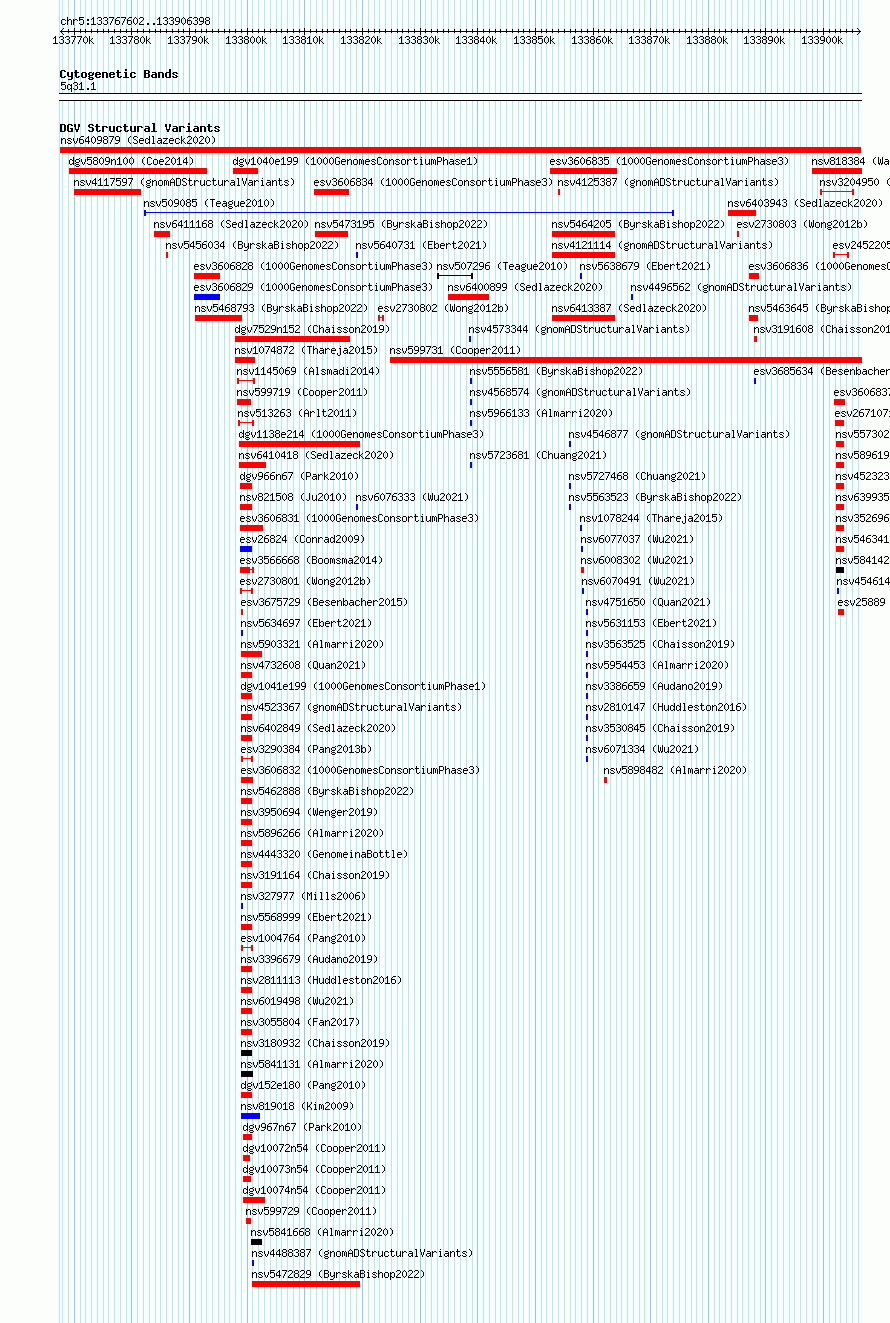Click nsv4488387 gnomAD variant label
Viewport: 890px width, 1323px height.
362,1253
